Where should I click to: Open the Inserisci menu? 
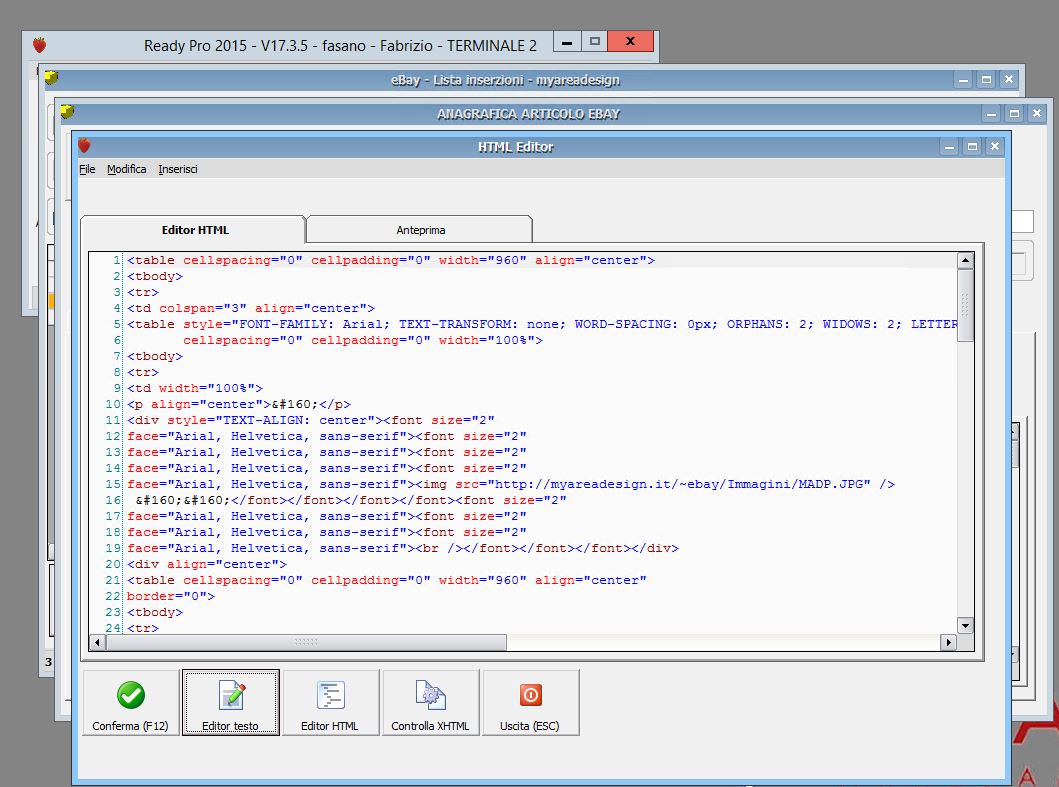coord(178,169)
